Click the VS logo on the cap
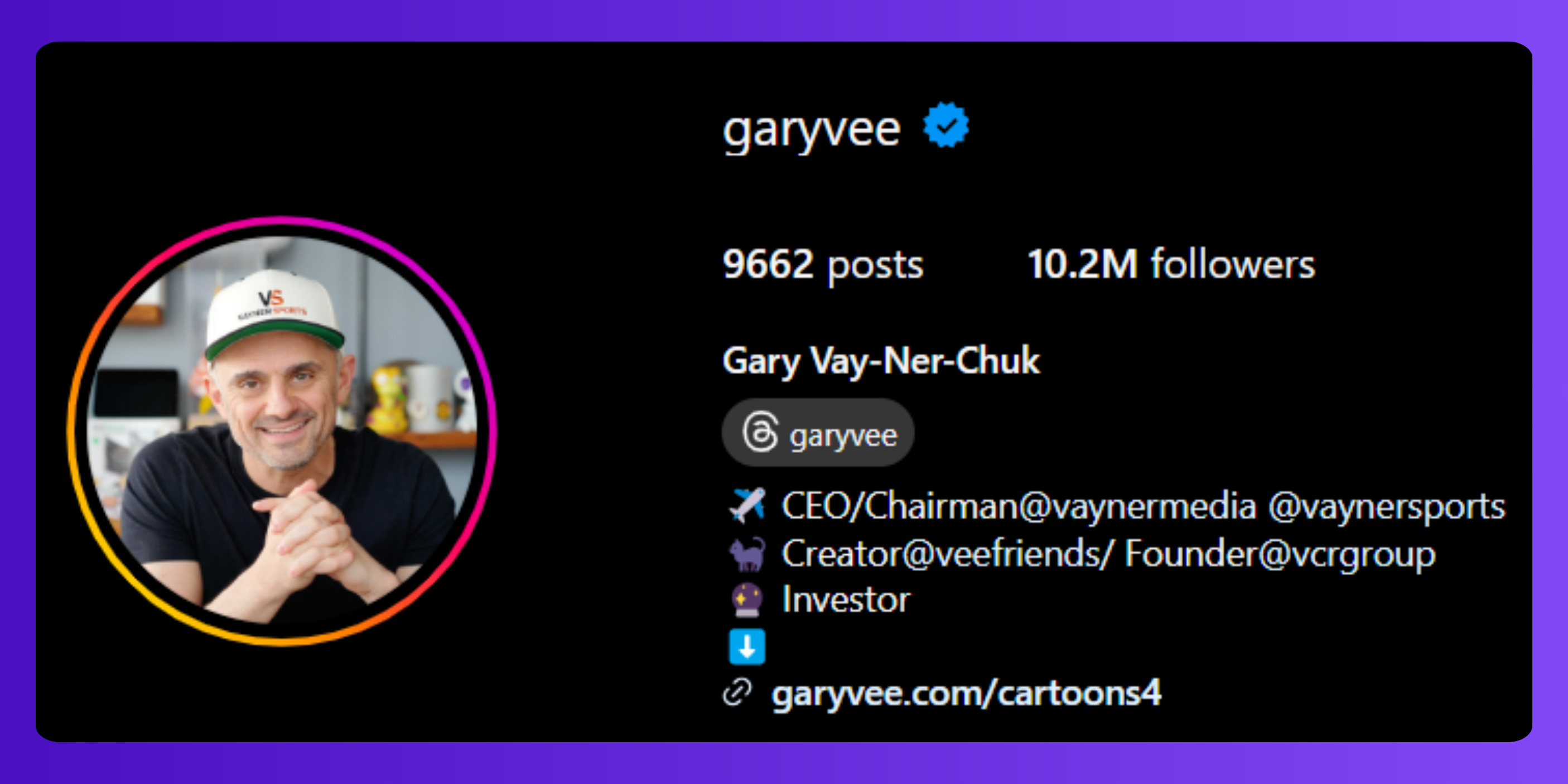1568x784 pixels. tap(271, 298)
